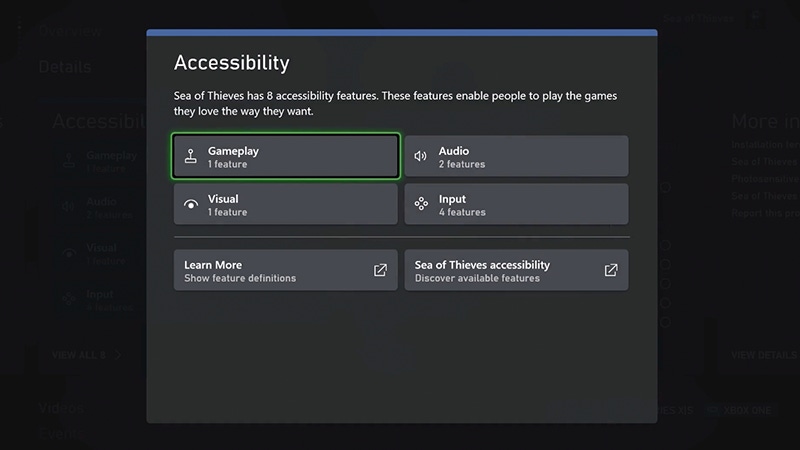Select the dimmed background Input list entry

point(100,299)
